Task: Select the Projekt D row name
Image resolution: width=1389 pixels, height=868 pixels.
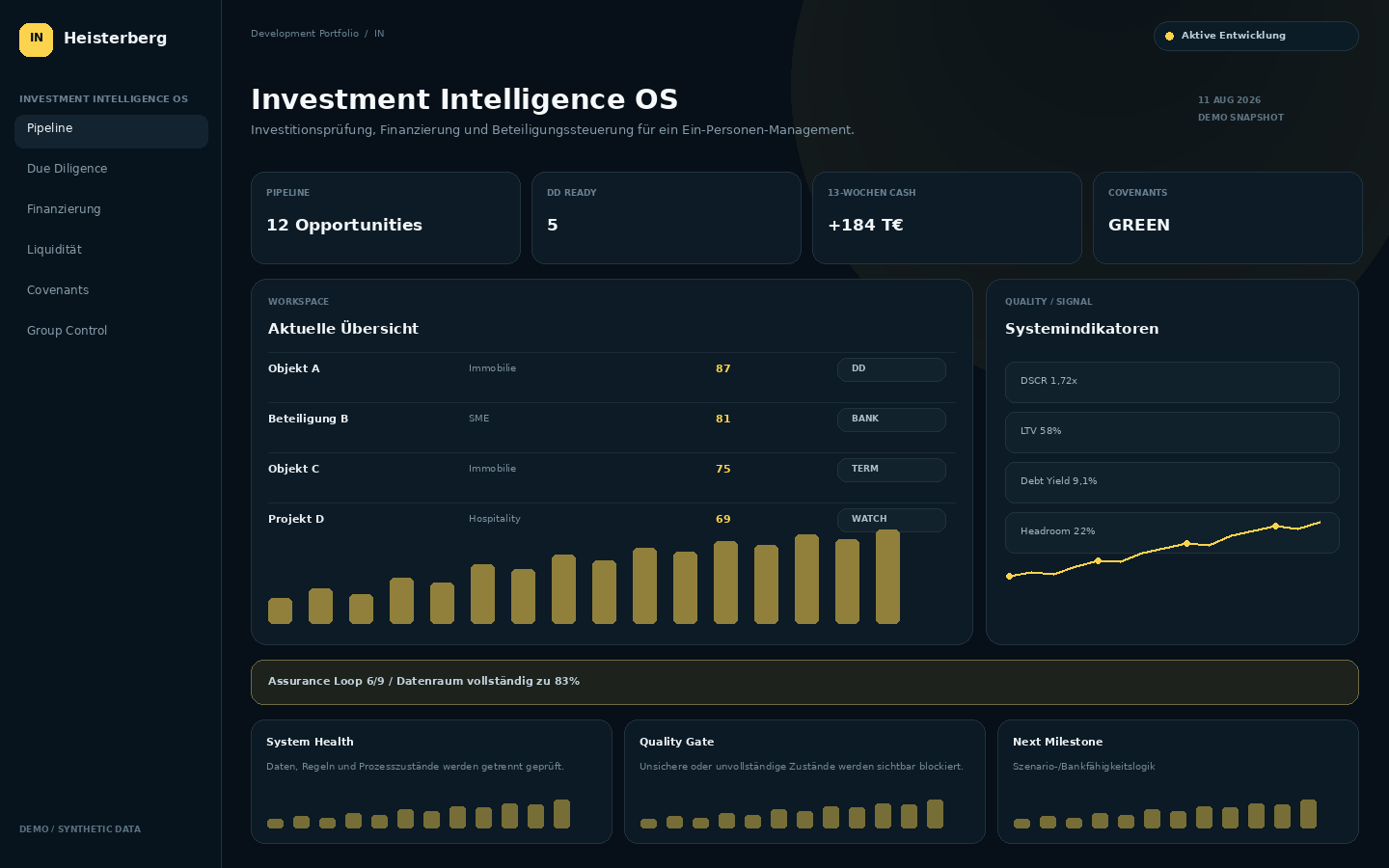Action: [x=296, y=519]
